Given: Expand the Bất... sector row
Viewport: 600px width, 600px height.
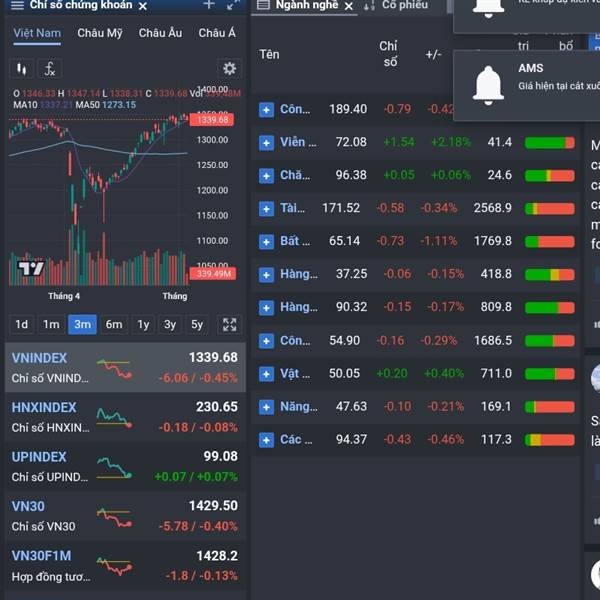Looking at the screenshot, I should (x=266, y=242).
